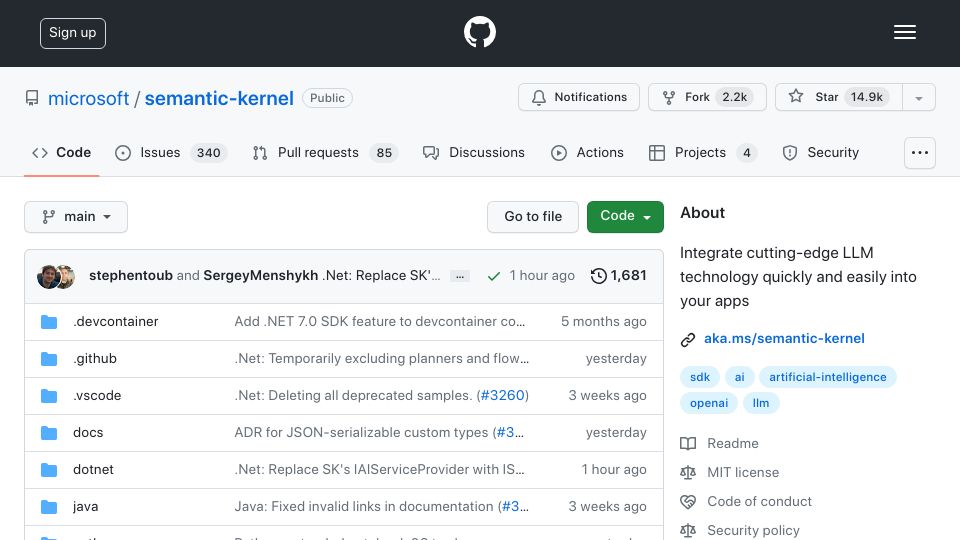
Task: Click the java folder icon
Action: point(49,507)
